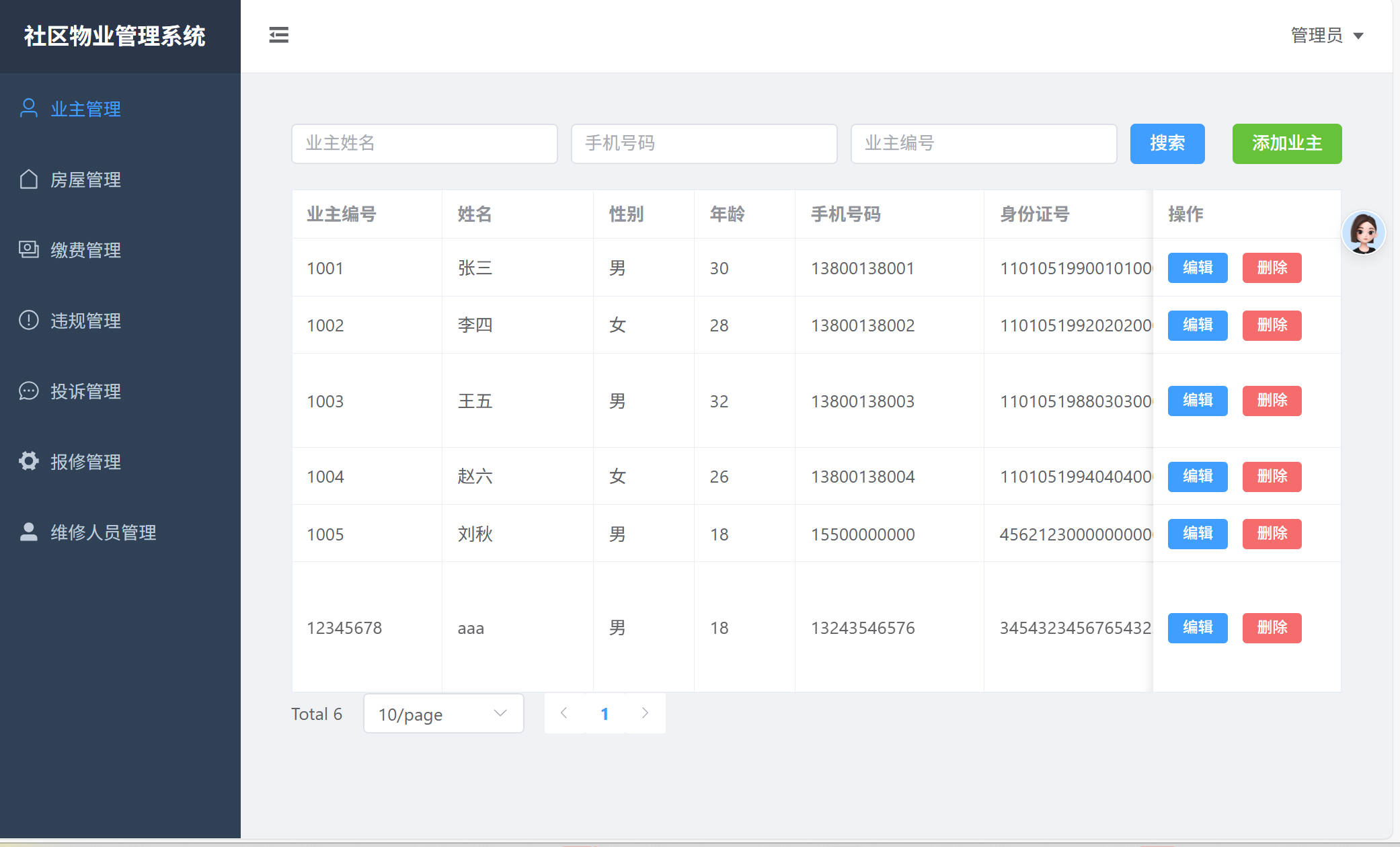Click the 违规管理 warning icon
Viewport: 1400px width, 847px height.
click(28, 320)
